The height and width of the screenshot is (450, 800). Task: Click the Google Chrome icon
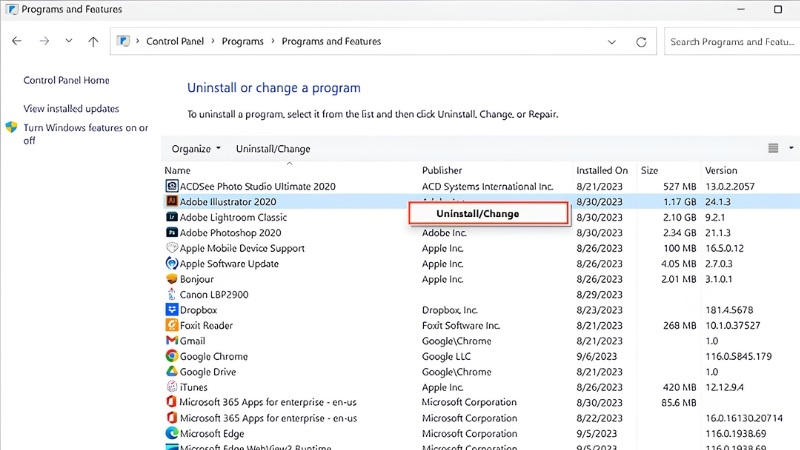[172, 356]
